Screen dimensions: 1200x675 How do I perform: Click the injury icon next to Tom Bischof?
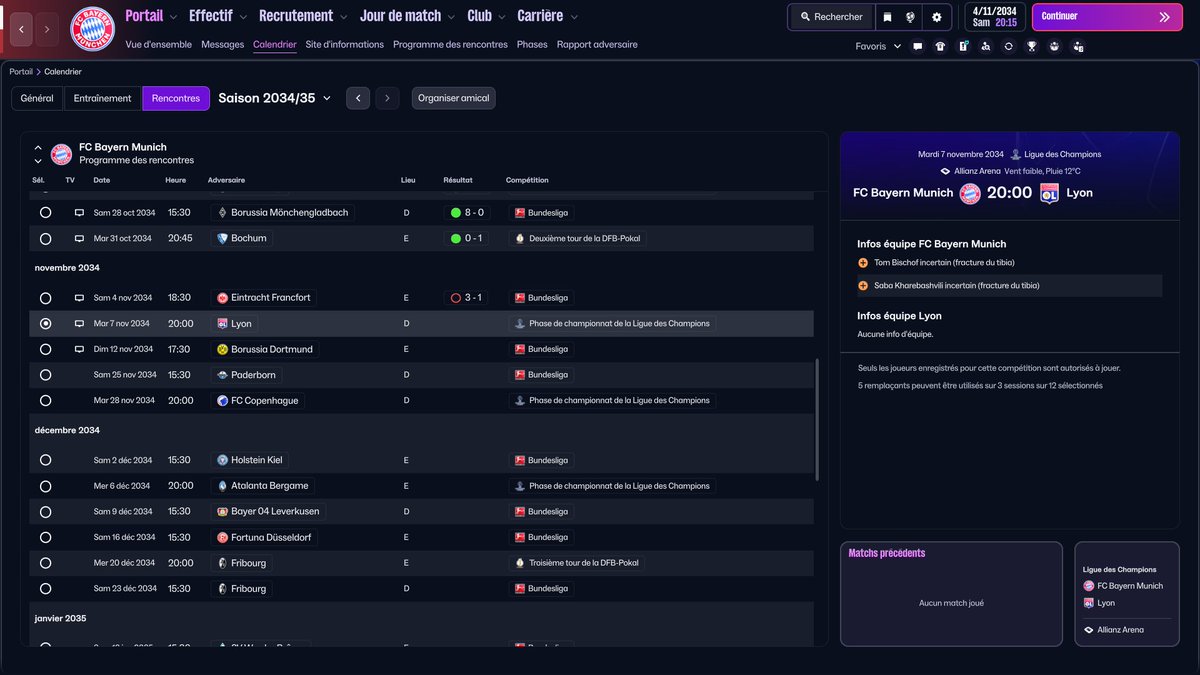click(863, 263)
